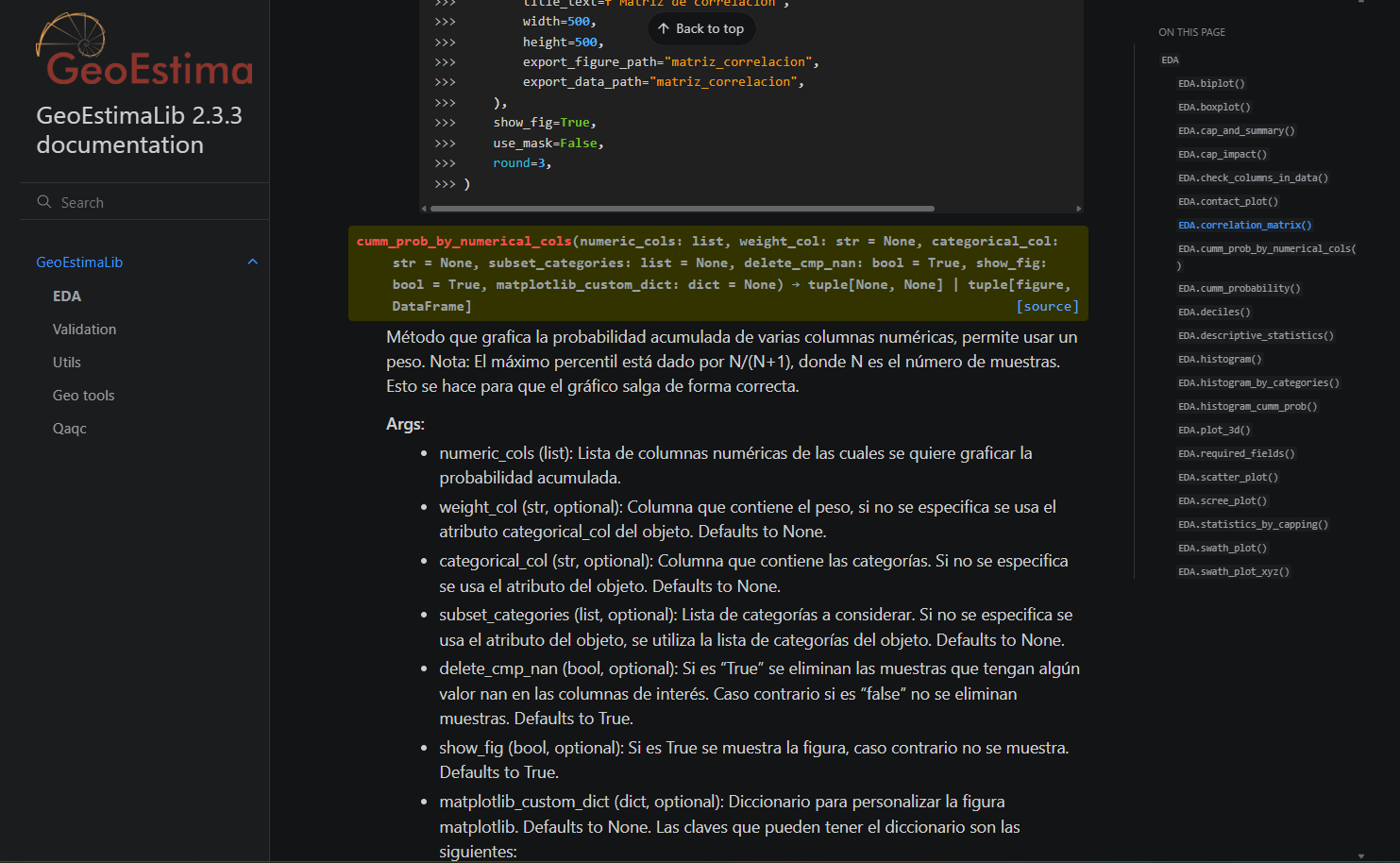Open the [source] link for cumm_prob_by_numerical_cols
This screenshot has width=1400, height=863.
tap(1047, 306)
